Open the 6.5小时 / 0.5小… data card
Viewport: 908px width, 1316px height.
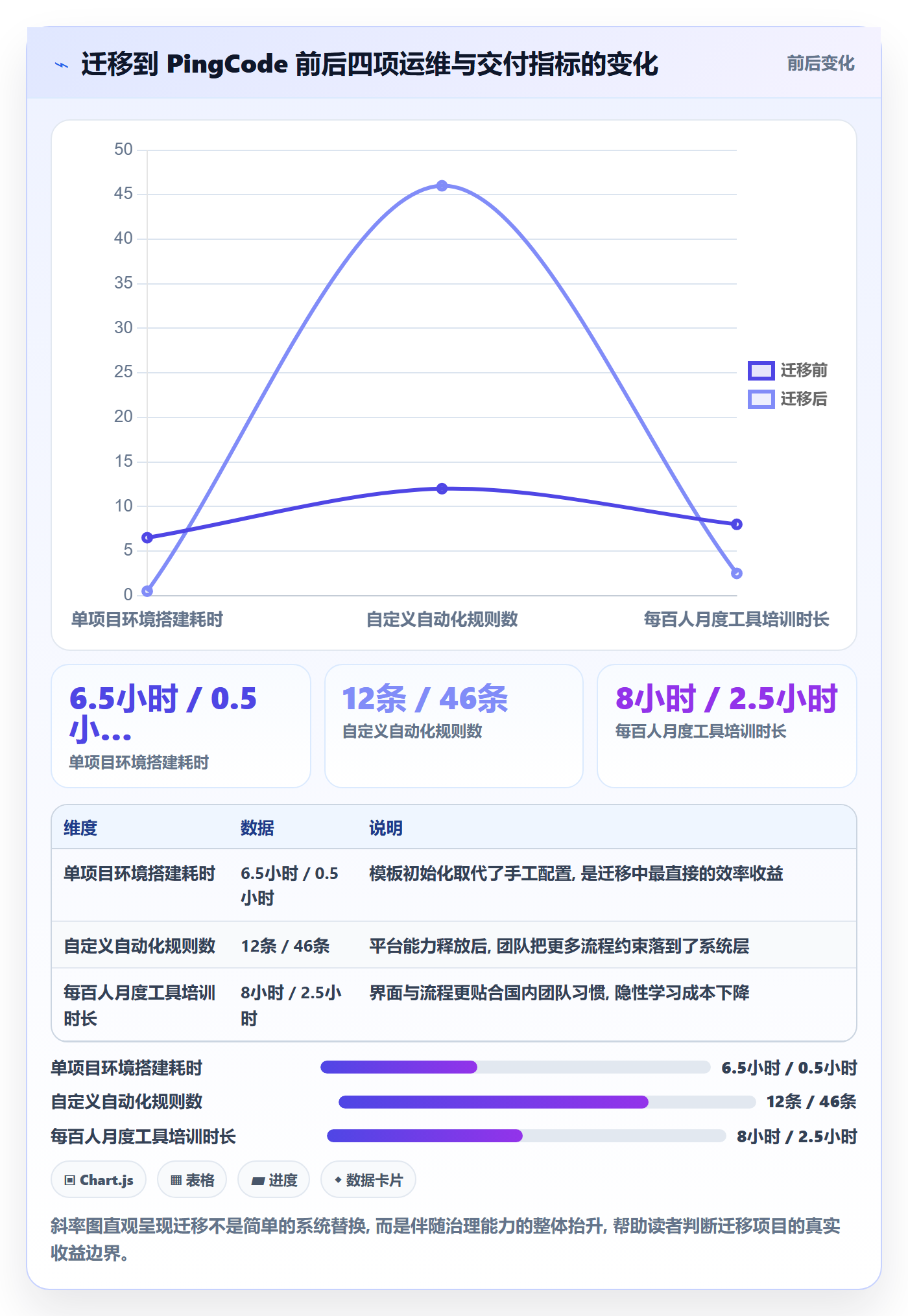(181, 726)
